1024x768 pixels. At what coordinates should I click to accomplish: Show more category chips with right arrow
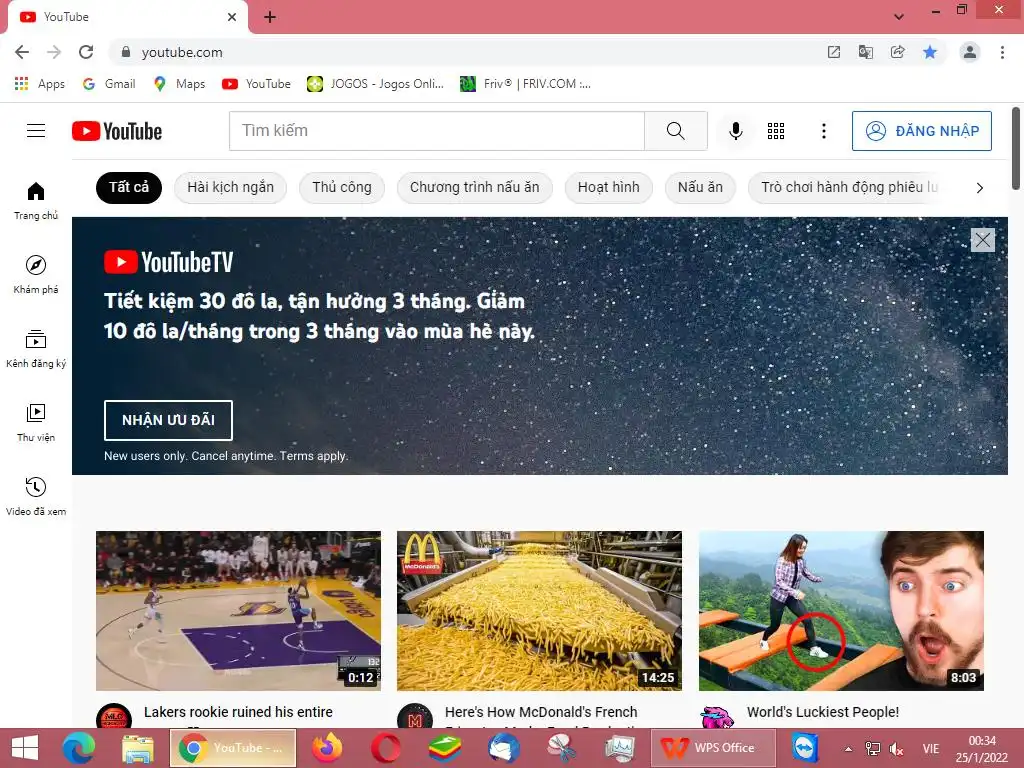pyautogui.click(x=979, y=188)
